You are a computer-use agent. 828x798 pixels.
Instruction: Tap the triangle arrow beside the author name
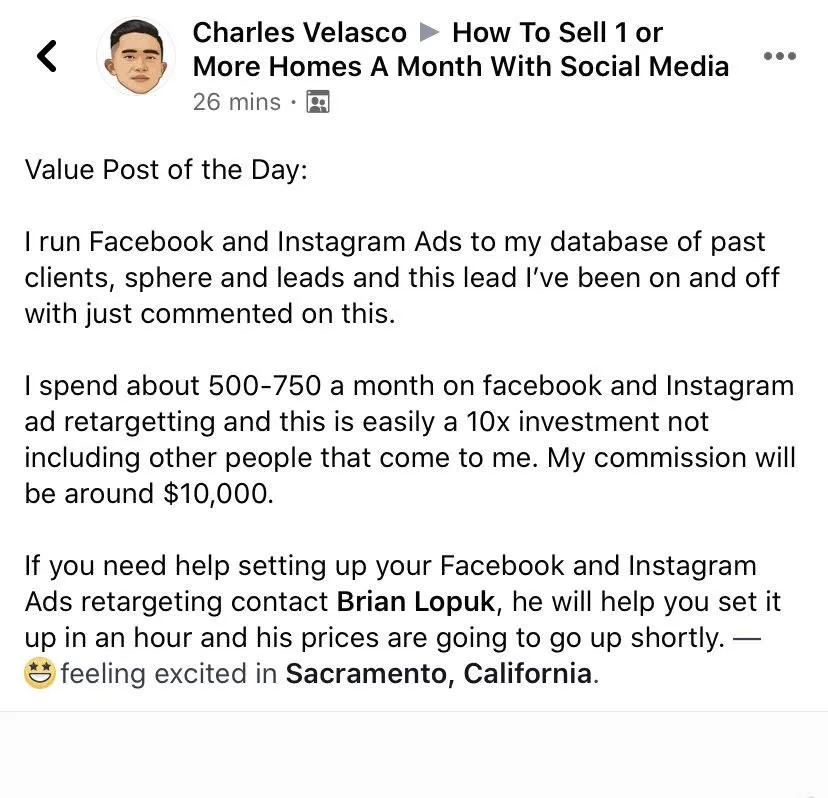429,33
